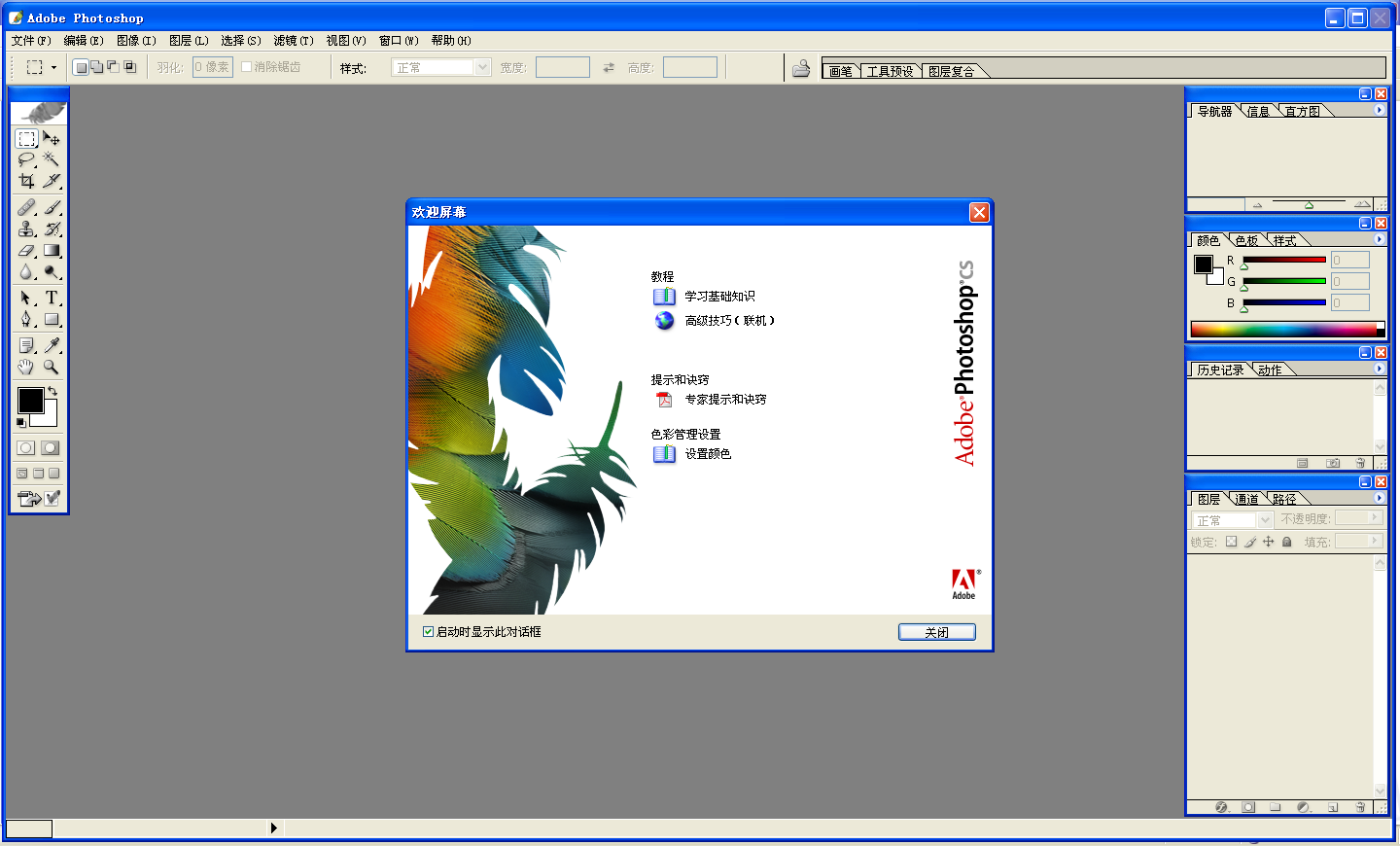Select the Type tool
The height and width of the screenshot is (846, 1400).
(52, 298)
